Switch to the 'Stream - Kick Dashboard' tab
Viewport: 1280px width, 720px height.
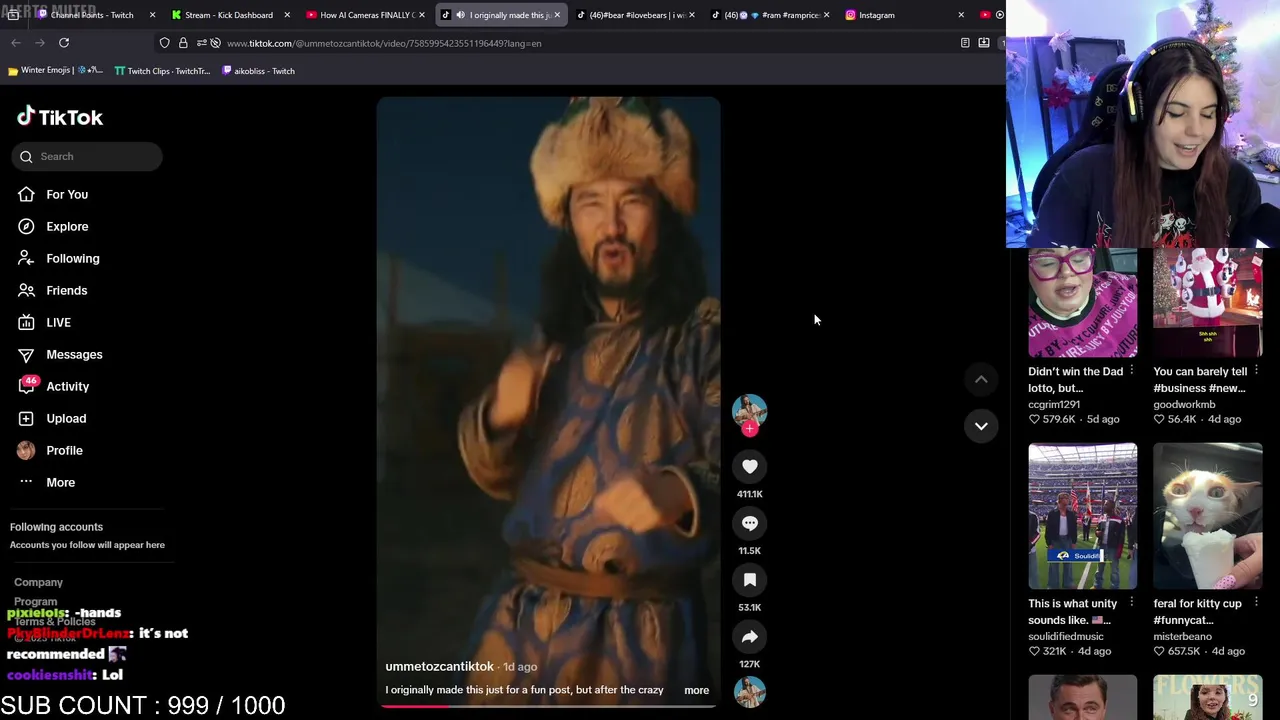[x=229, y=15]
